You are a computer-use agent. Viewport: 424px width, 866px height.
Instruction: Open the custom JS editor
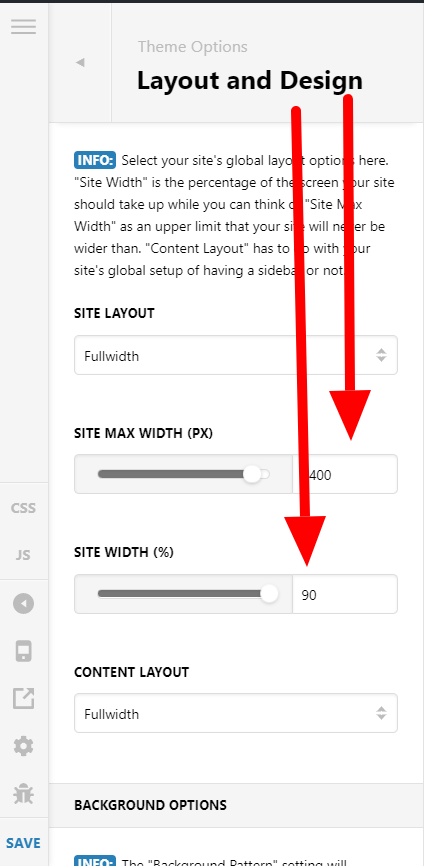(24, 555)
